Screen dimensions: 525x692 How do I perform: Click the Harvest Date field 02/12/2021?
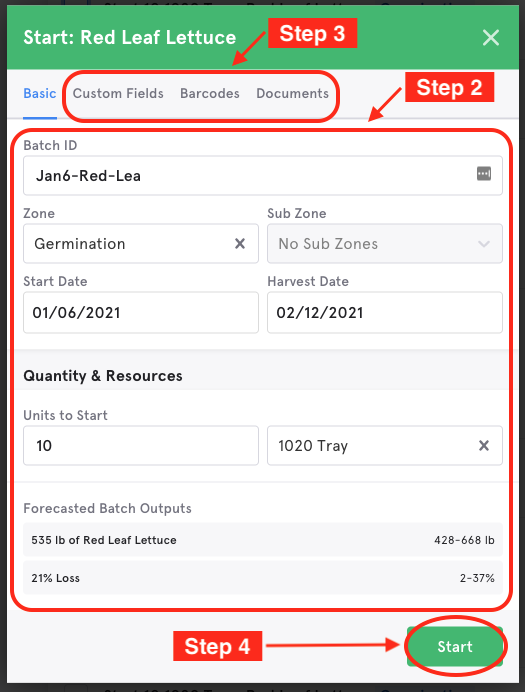[385, 312]
